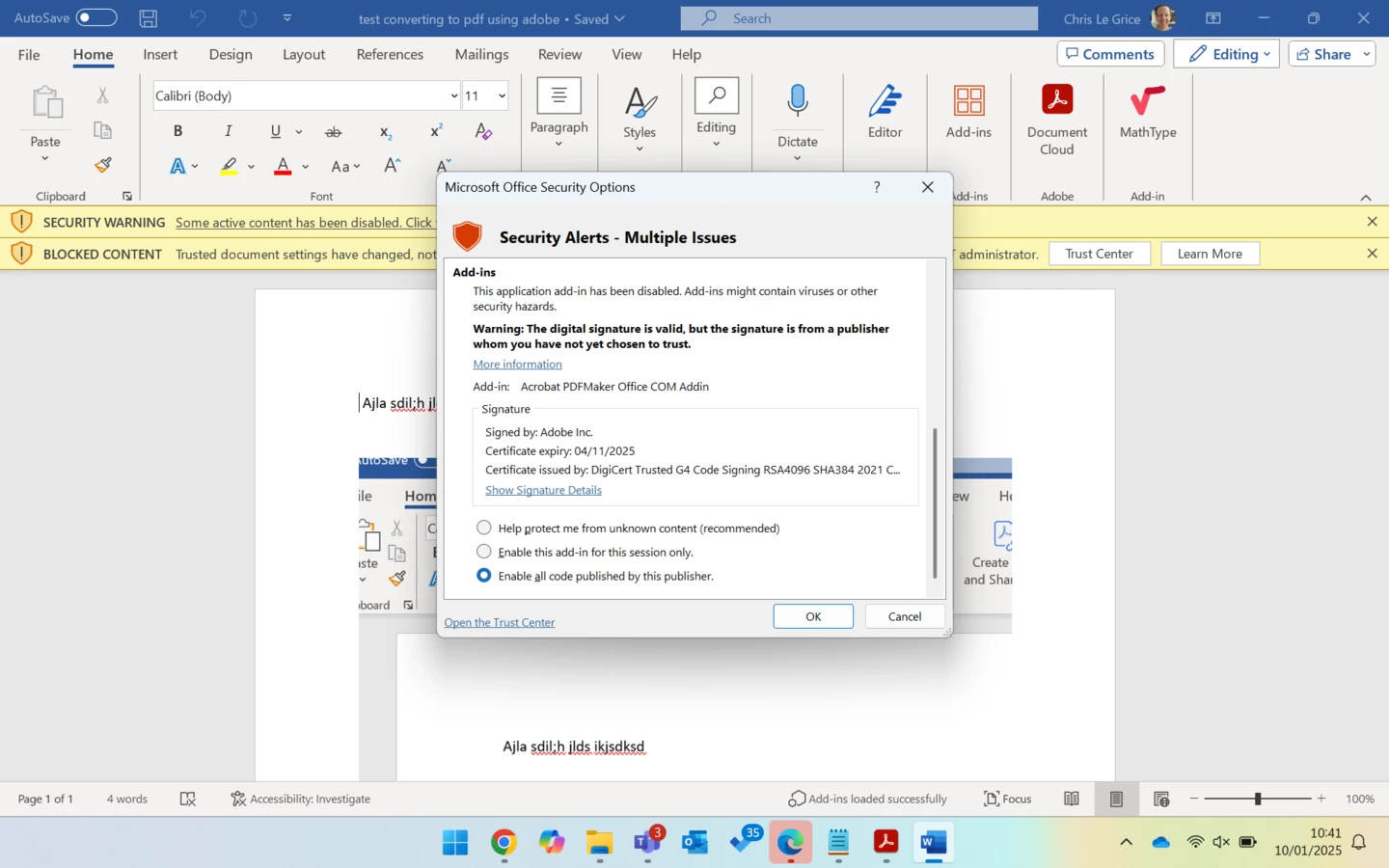Open the underline style dropdown arrow

pyautogui.click(x=299, y=132)
